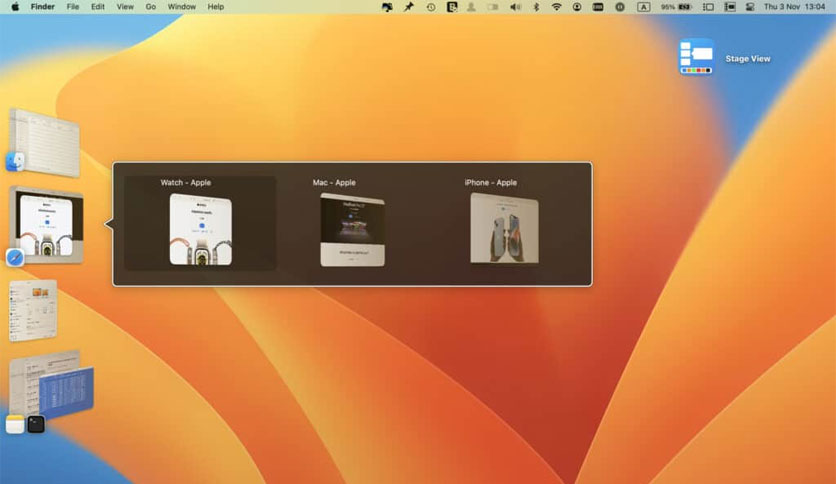
Task: Open the Edit menu
Action: tap(98, 6)
